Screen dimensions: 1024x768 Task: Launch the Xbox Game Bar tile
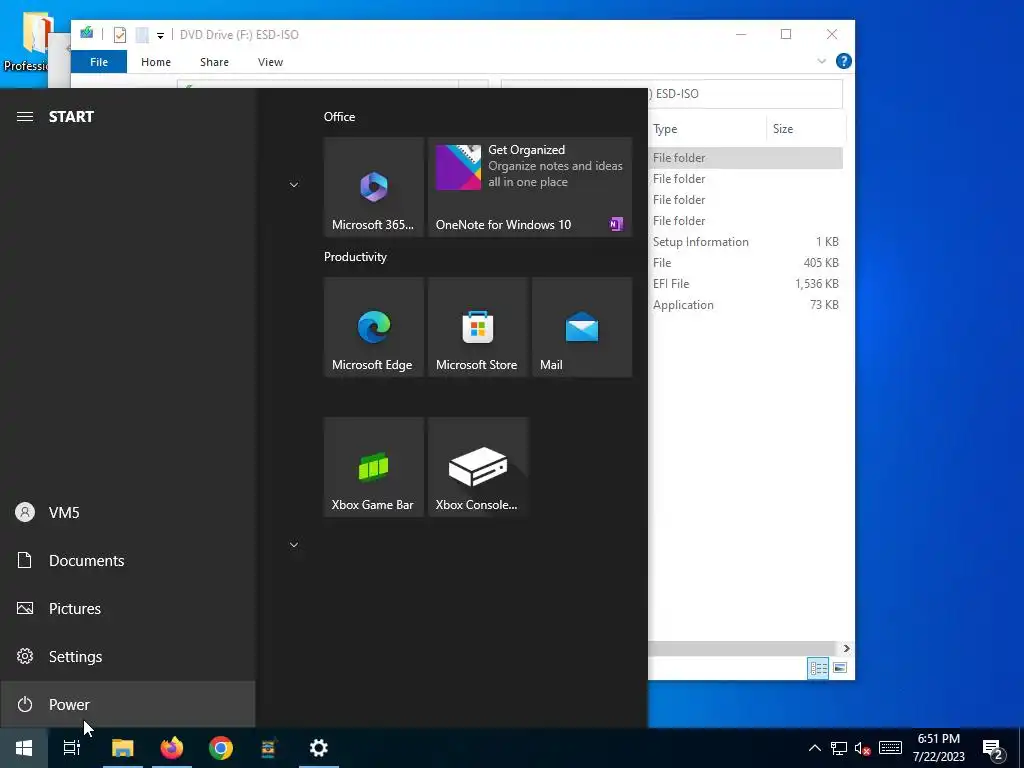(374, 467)
